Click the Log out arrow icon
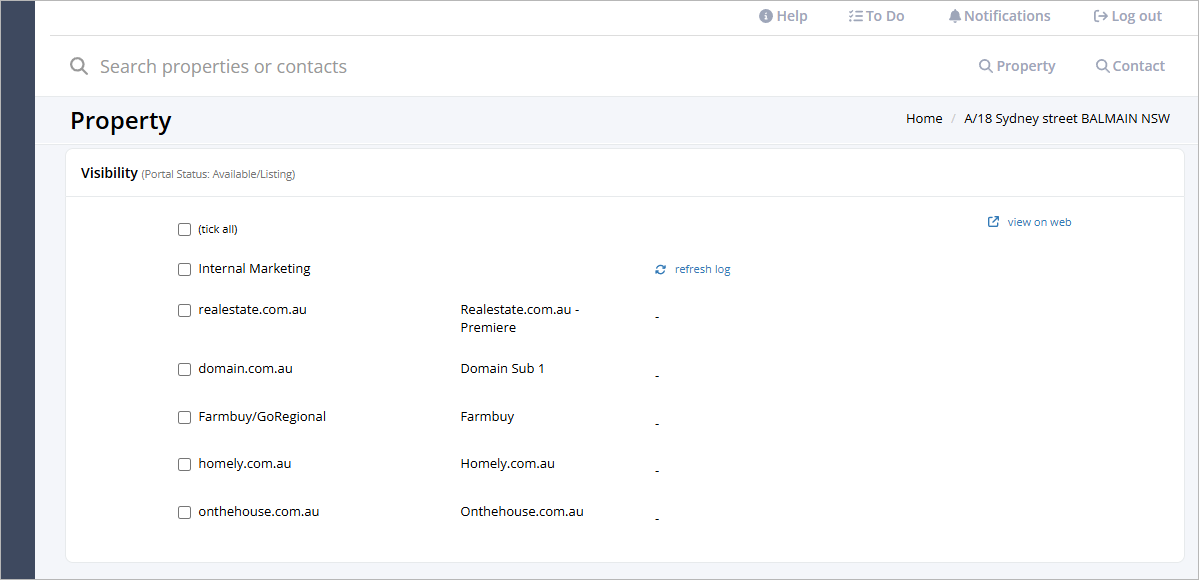This screenshot has width=1199, height=580. pos(1101,16)
